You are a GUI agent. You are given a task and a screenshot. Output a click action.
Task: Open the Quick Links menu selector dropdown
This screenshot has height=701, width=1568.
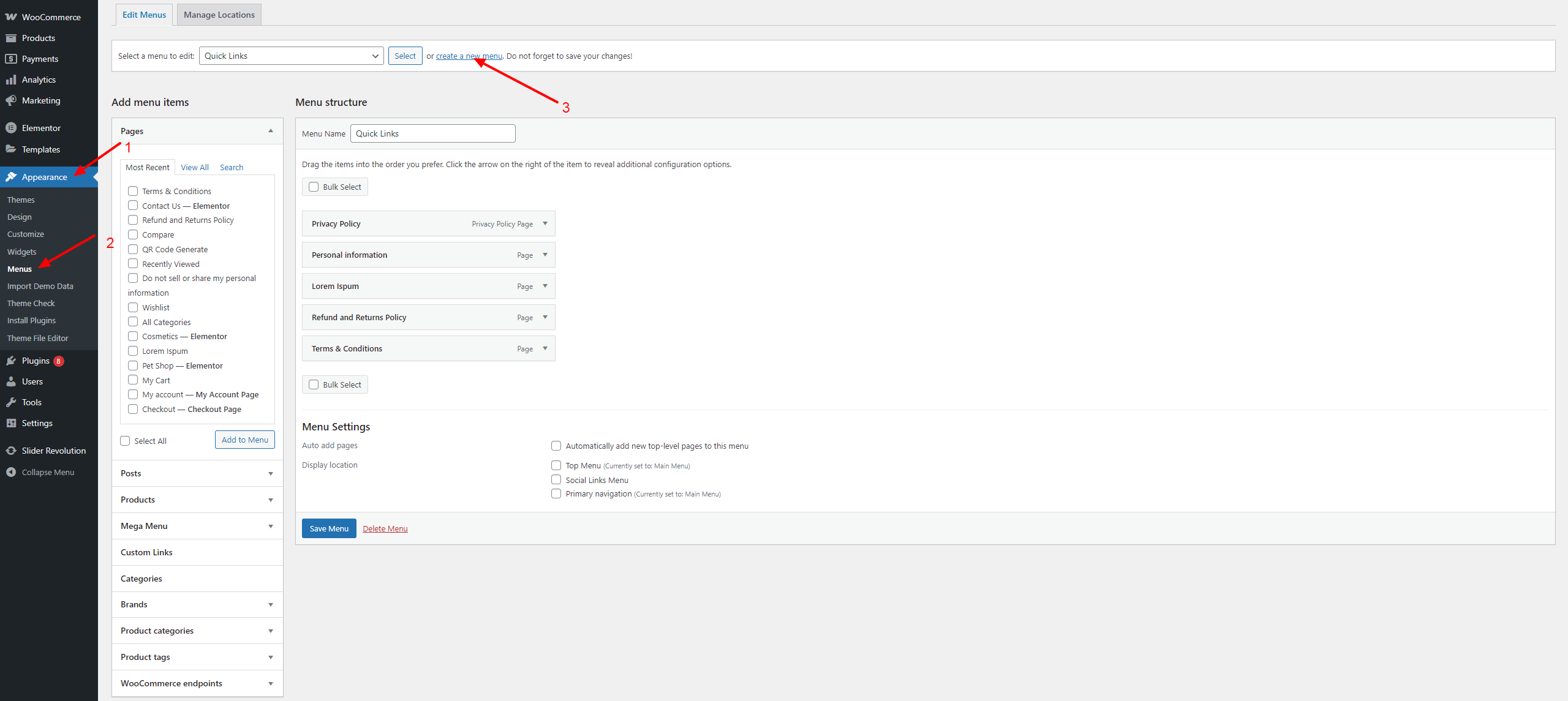point(291,56)
